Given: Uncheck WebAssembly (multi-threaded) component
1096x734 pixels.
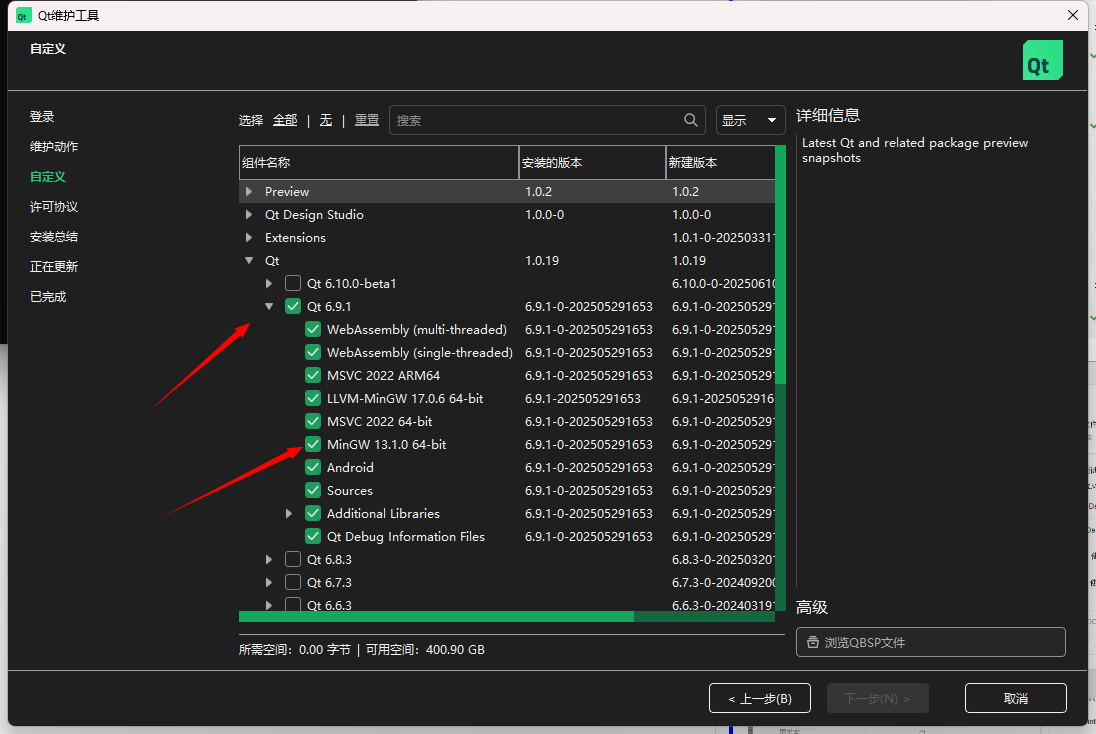Looking at the screenshot, I should tap(313, 329).
